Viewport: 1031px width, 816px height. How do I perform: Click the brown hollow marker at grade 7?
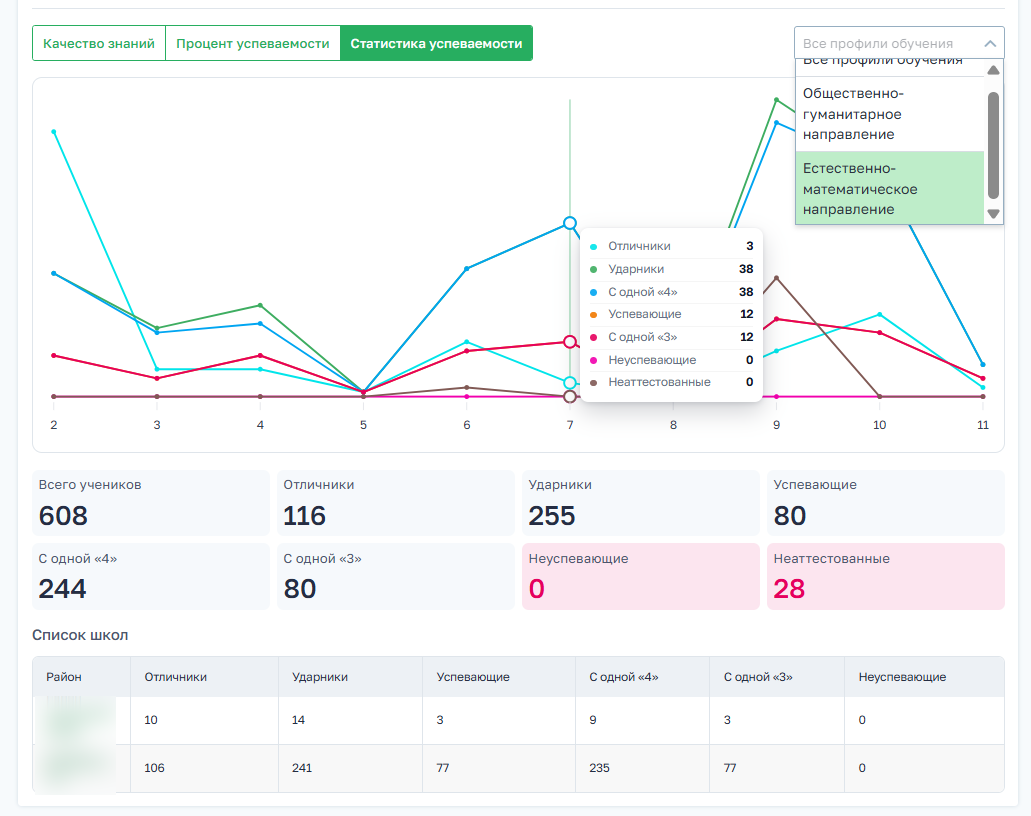tap(570, 396)
